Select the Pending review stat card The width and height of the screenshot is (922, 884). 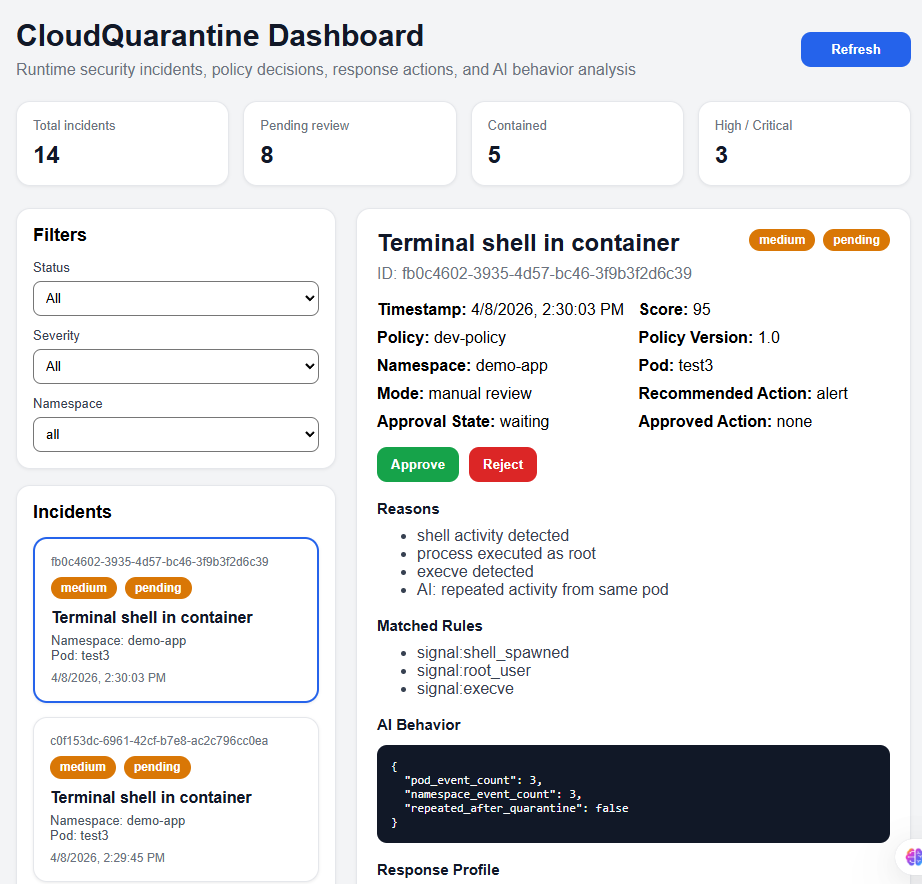pyautogui.click(x=349, y=143)
